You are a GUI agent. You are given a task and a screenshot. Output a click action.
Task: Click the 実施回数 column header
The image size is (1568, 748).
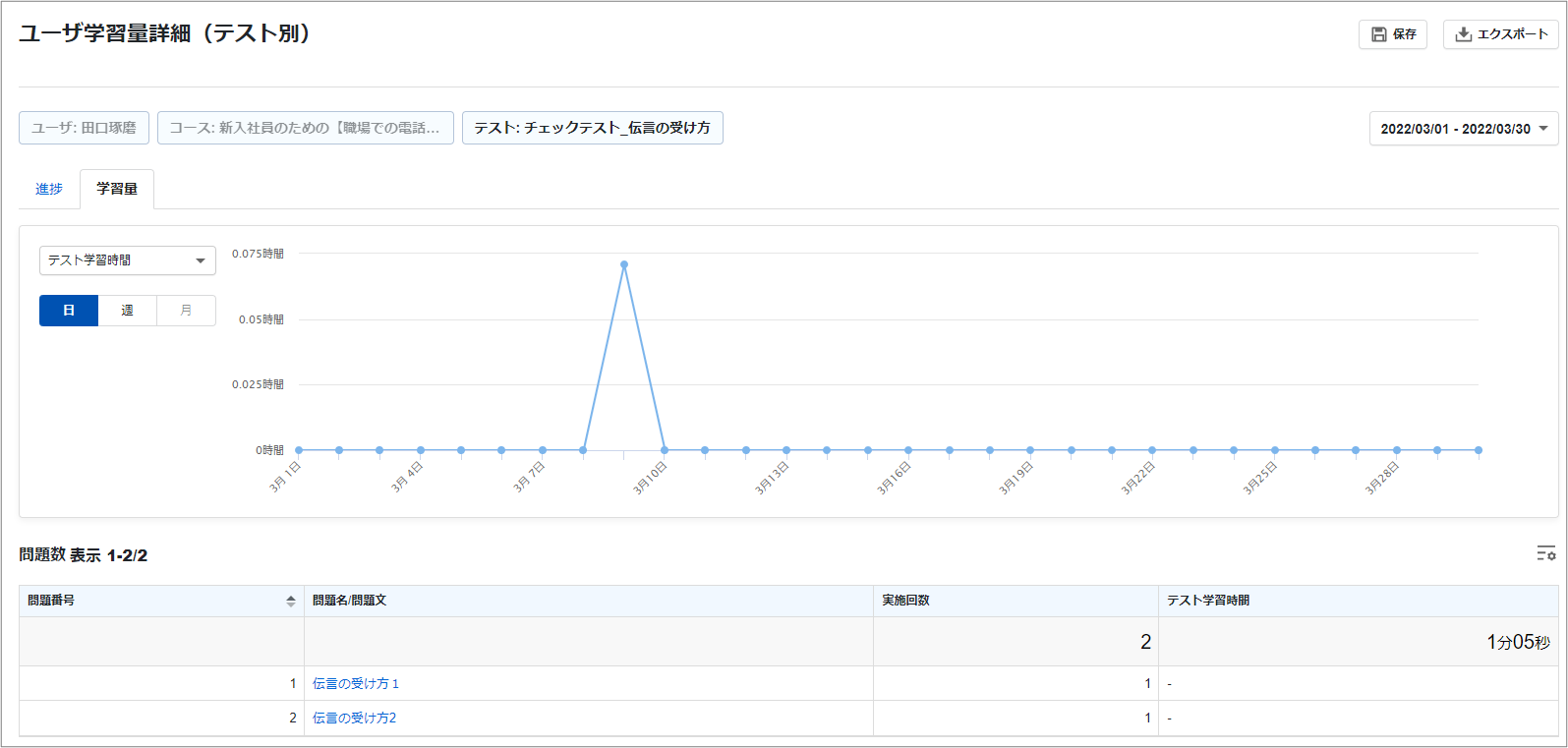tap(1016, 601)
